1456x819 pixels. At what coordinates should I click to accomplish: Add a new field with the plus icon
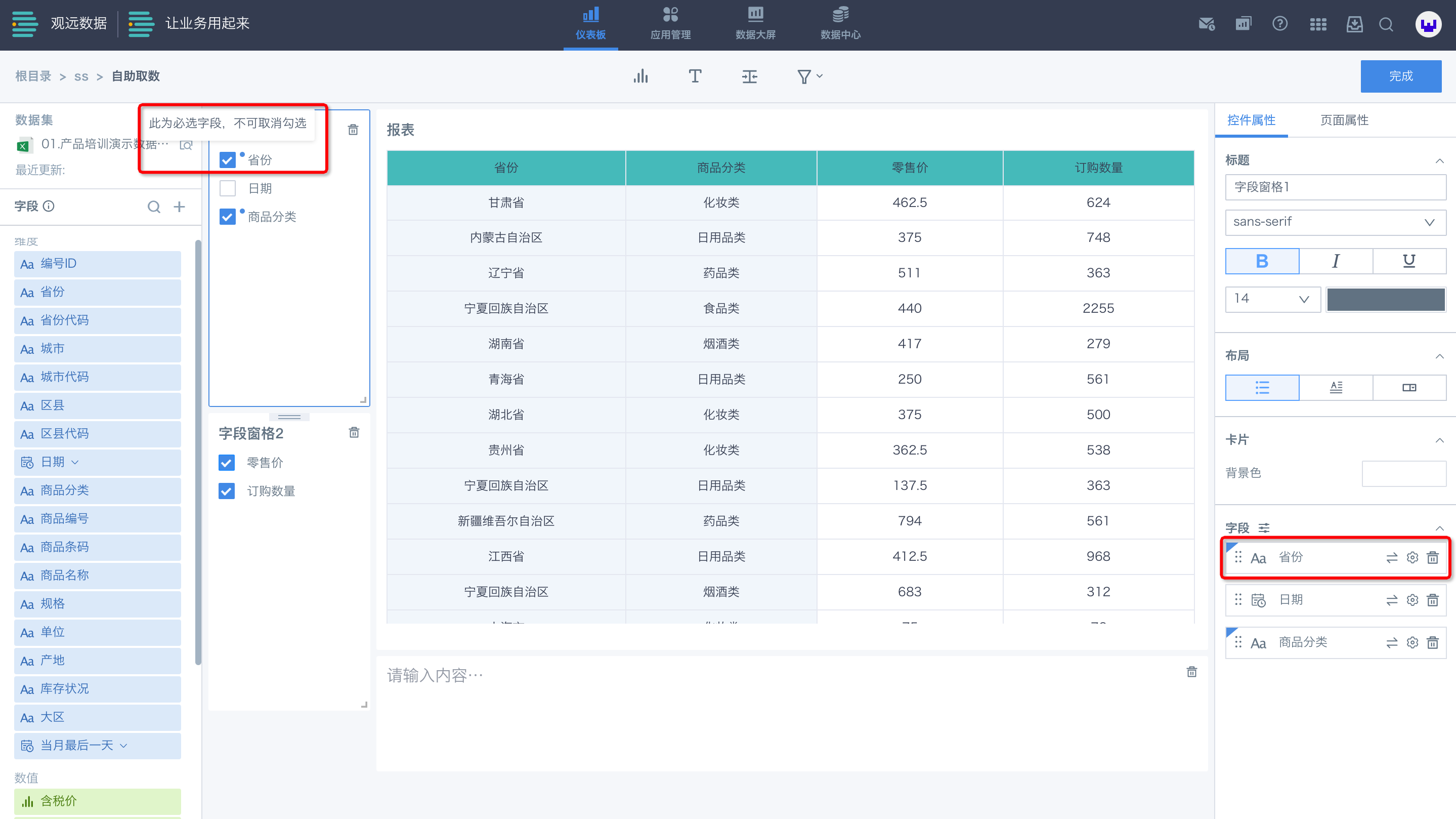(x=179, y=207)
